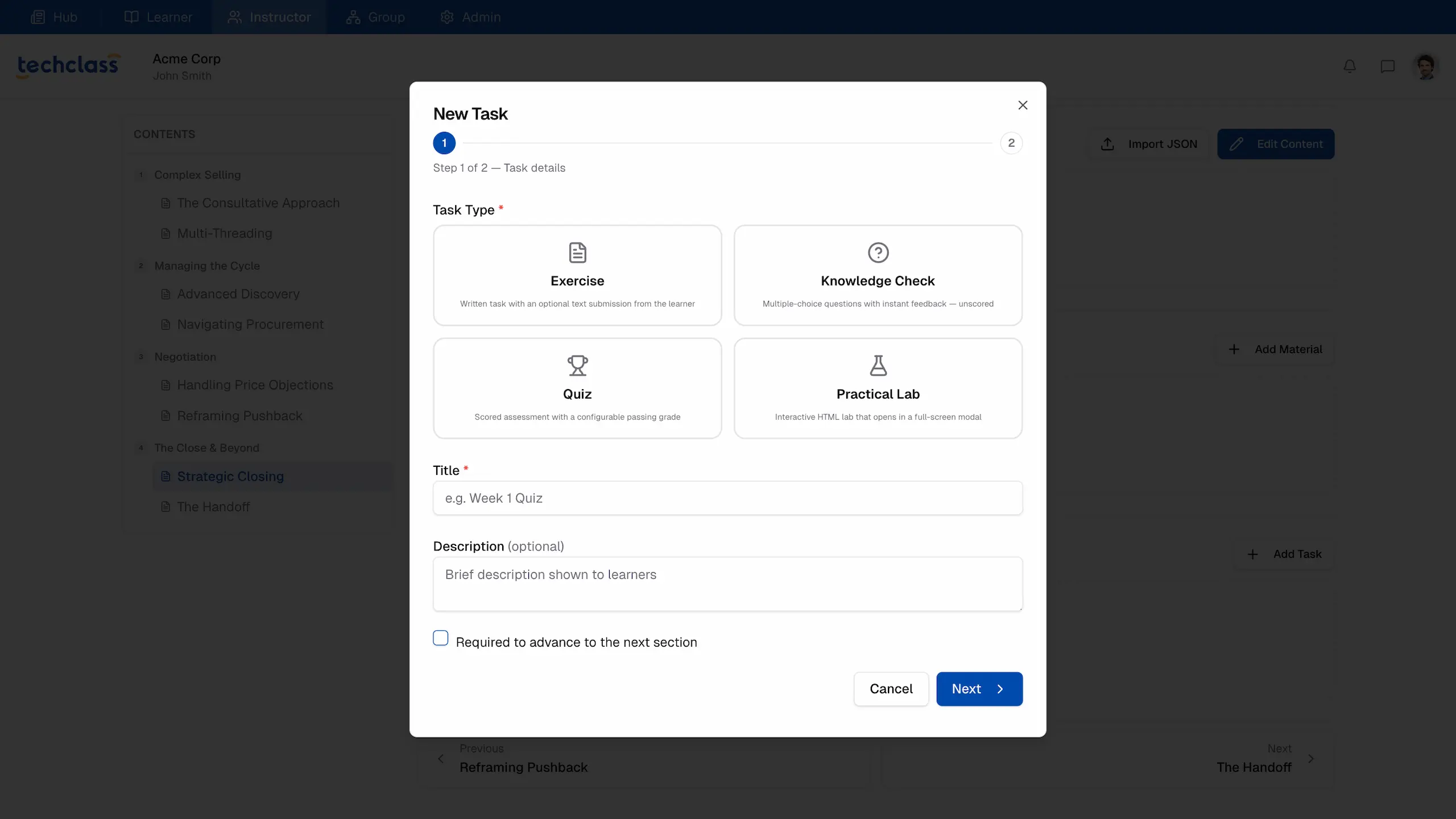
Task: Open the Admin tab
Action: click(x=470, y=17)
